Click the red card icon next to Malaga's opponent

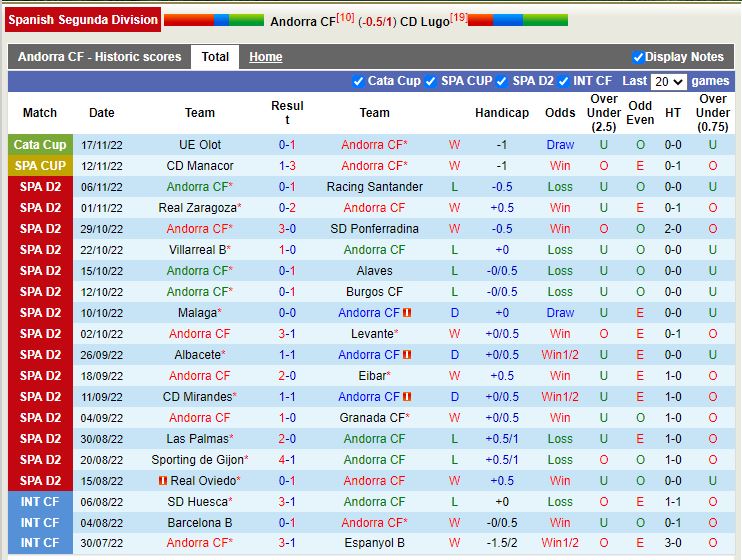[407, 313]
